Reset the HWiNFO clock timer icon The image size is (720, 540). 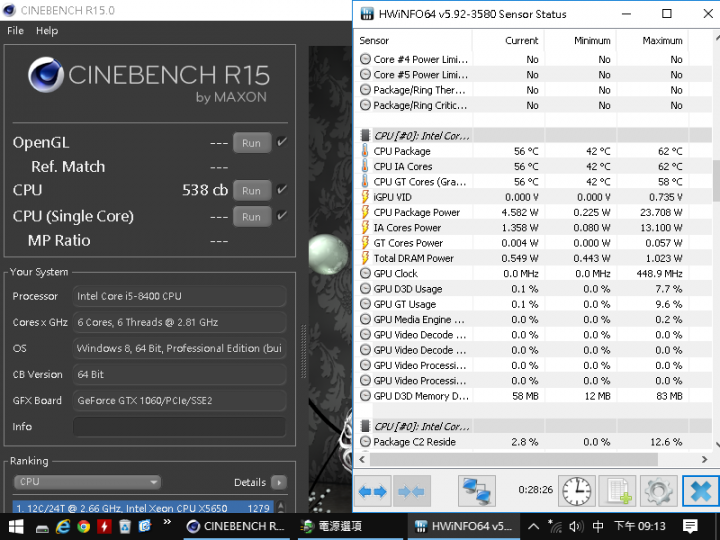tap(577, 491)
